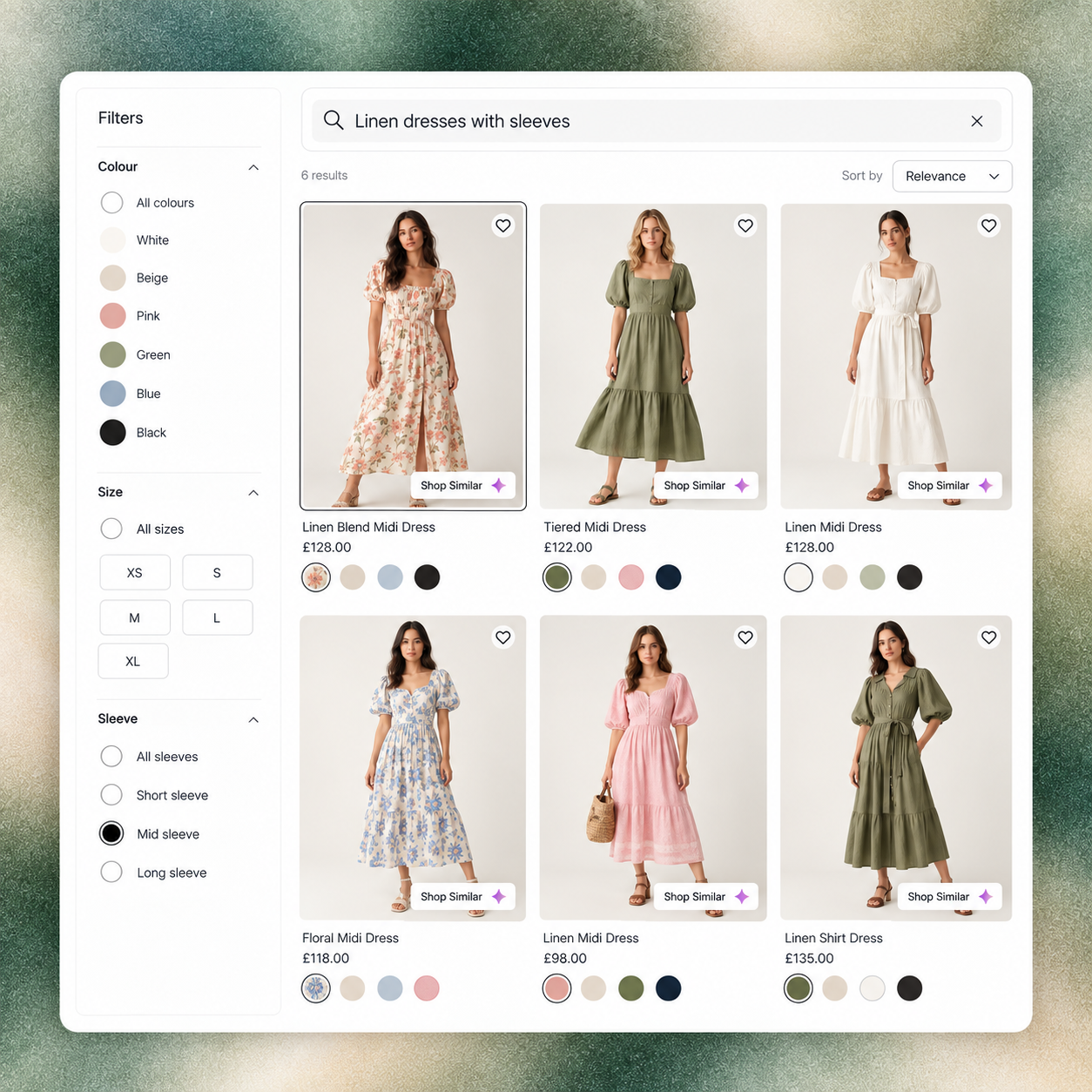The image size is (1092, 1092).
Task: Shop Similar for the Linen Blend Midi Dress
Action: (x=463, y=485)
